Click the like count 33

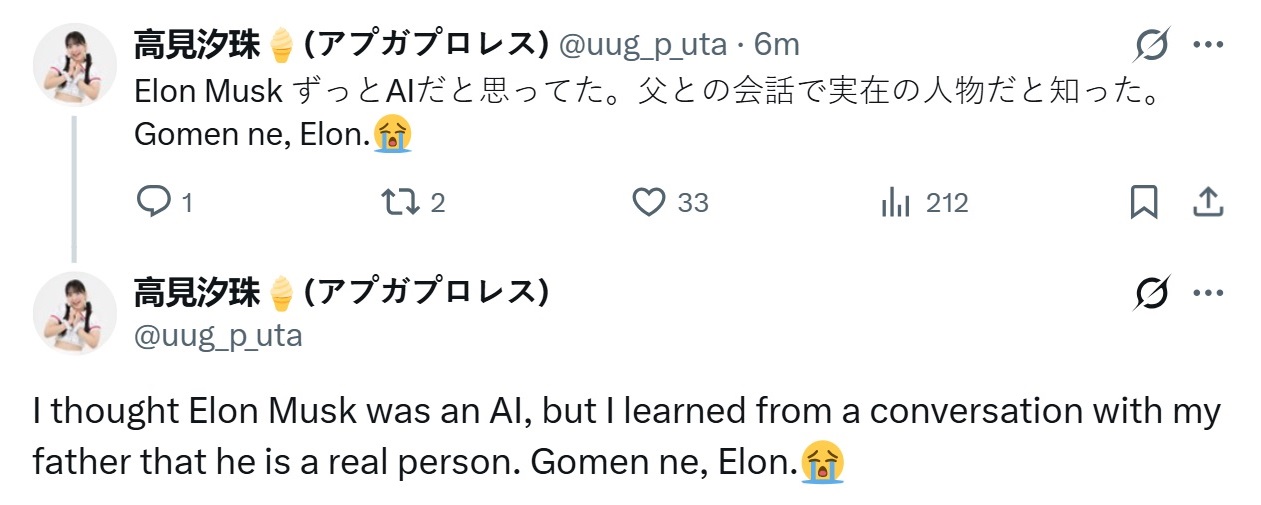tap(693, 203)
